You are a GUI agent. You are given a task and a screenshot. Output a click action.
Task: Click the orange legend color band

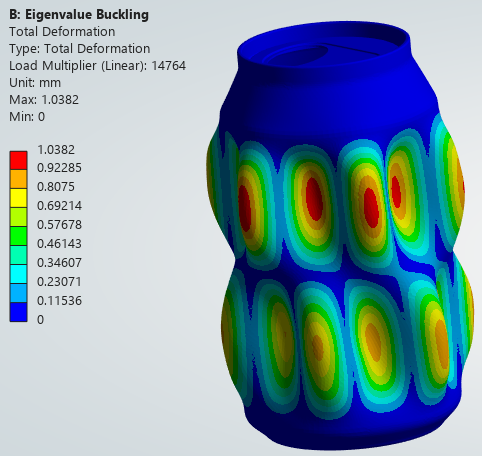[x=18, y=179]
